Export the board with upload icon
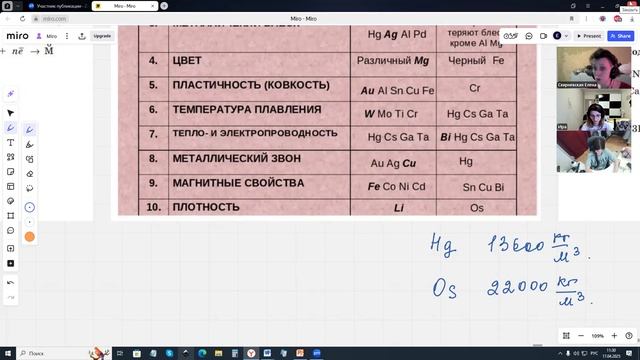The width and height of the screenshot is (640, 360). tap(82, 36)
